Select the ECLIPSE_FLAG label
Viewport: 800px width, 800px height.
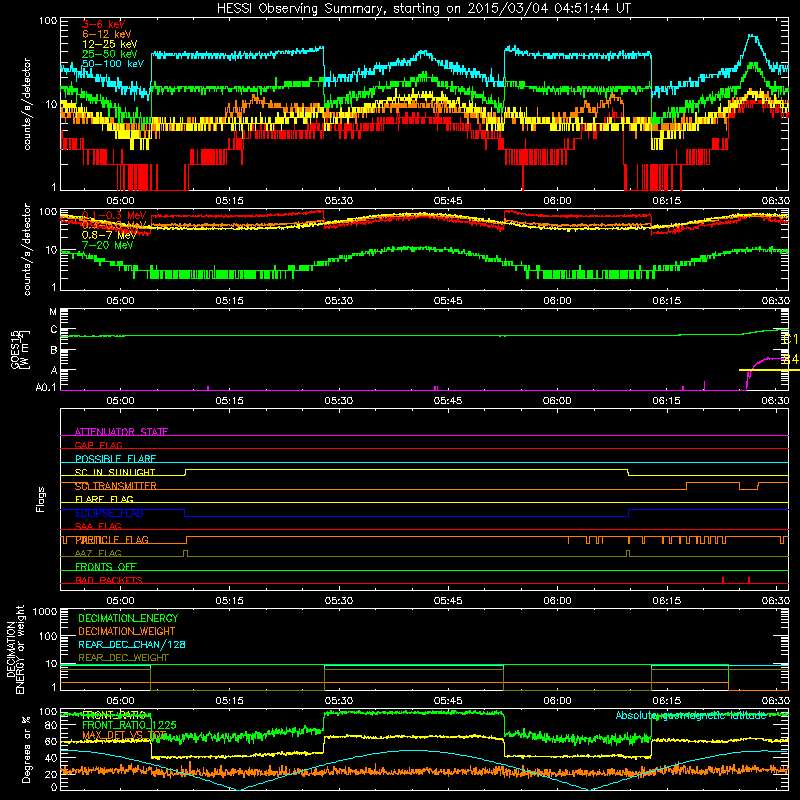click(109, 513)
